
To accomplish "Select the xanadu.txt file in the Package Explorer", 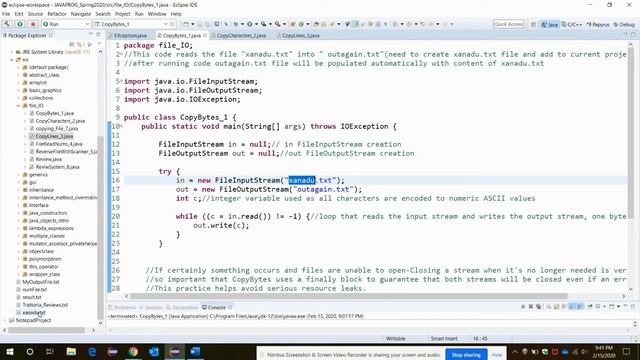I will pyautogui.click(x=33, y=313).
